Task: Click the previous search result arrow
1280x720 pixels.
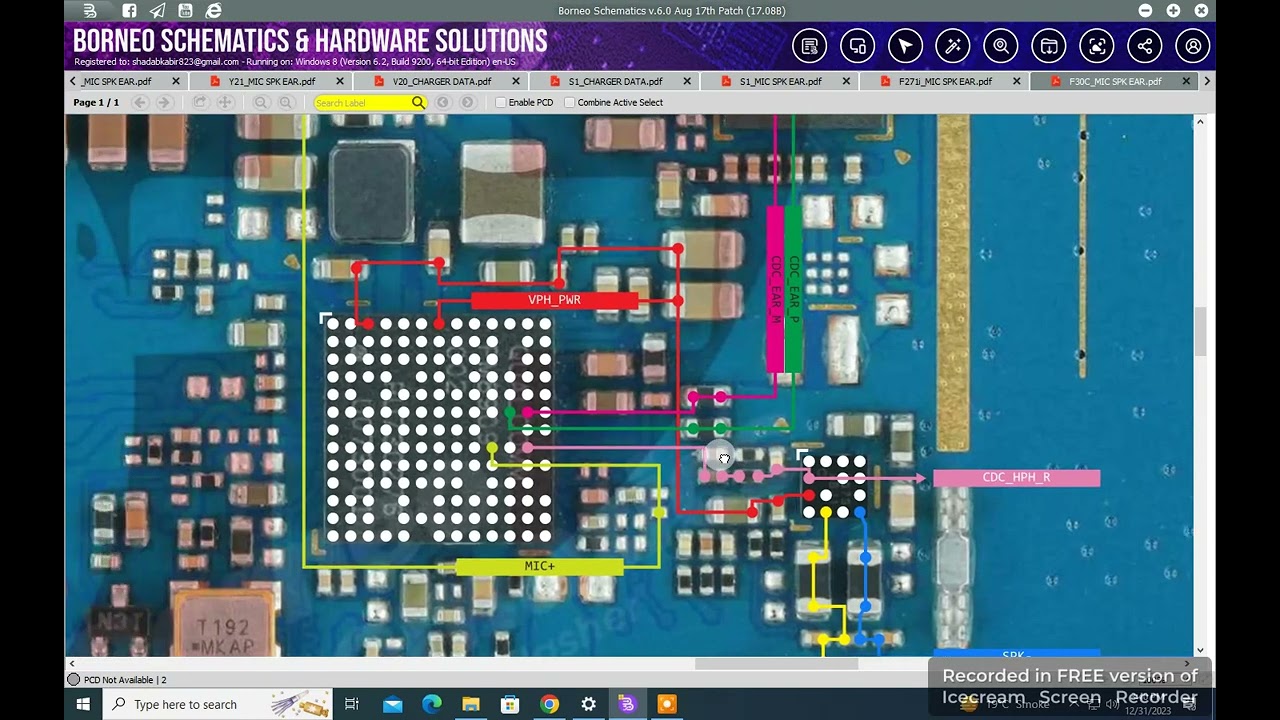Action: (x=443, y=102)
